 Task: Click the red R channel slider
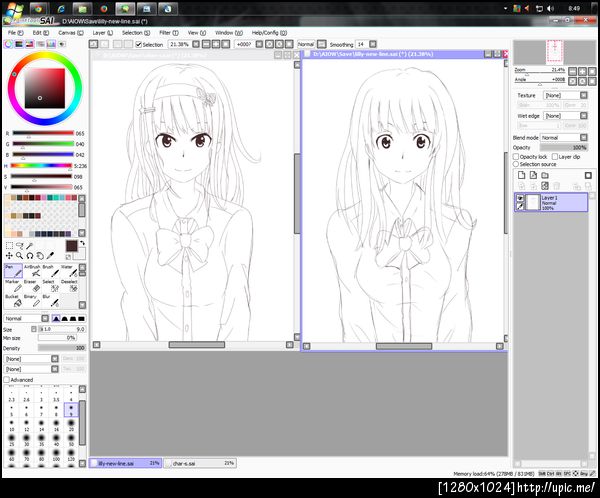click(x=43, y=133)
